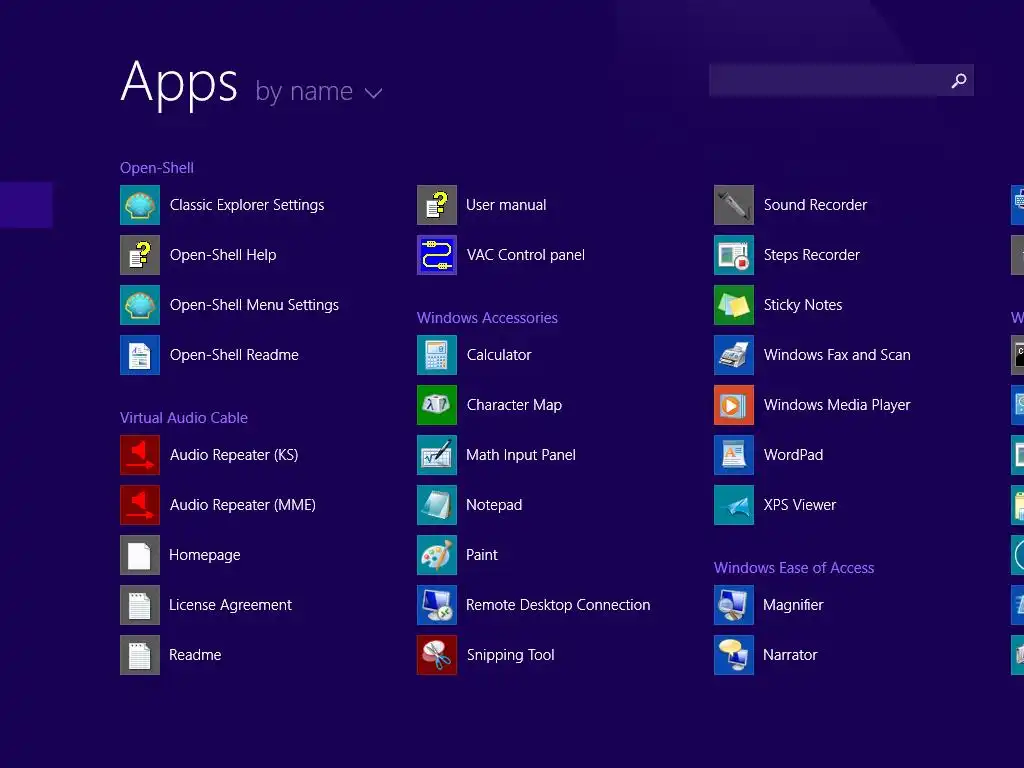Open WordPad via its icon
Screen dimensions: 1024x768
coord(734,455)
